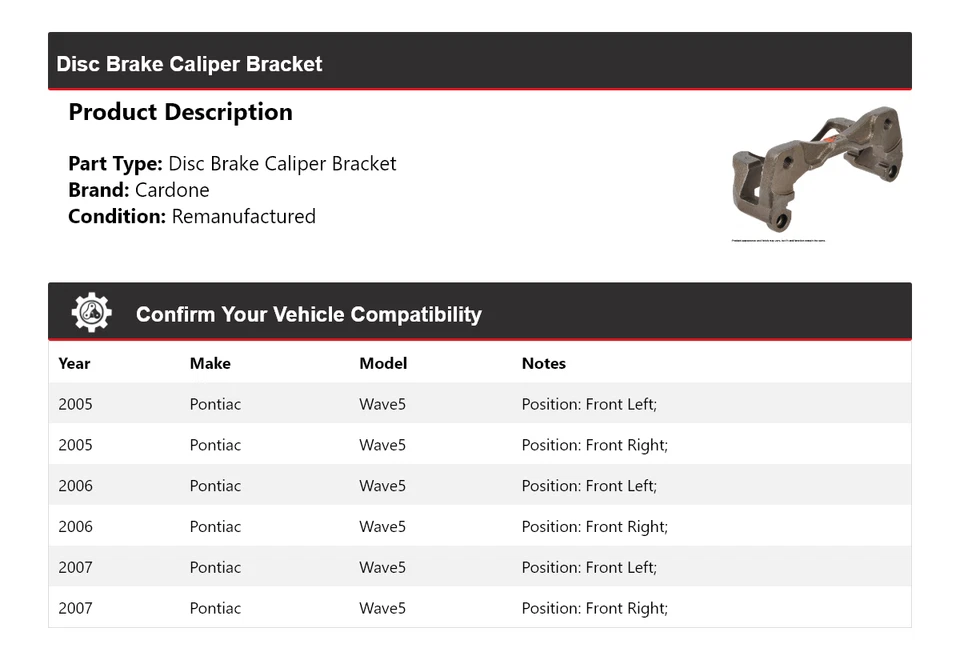Viewport: 960px width, 660px height.
Task: Click the Year column header
Action: tap(74, 364)
